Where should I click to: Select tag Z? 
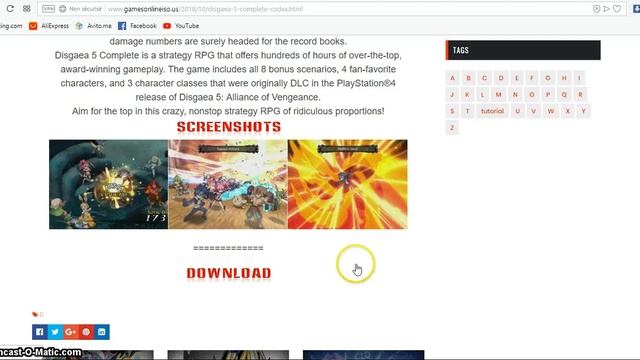[452, 128]
